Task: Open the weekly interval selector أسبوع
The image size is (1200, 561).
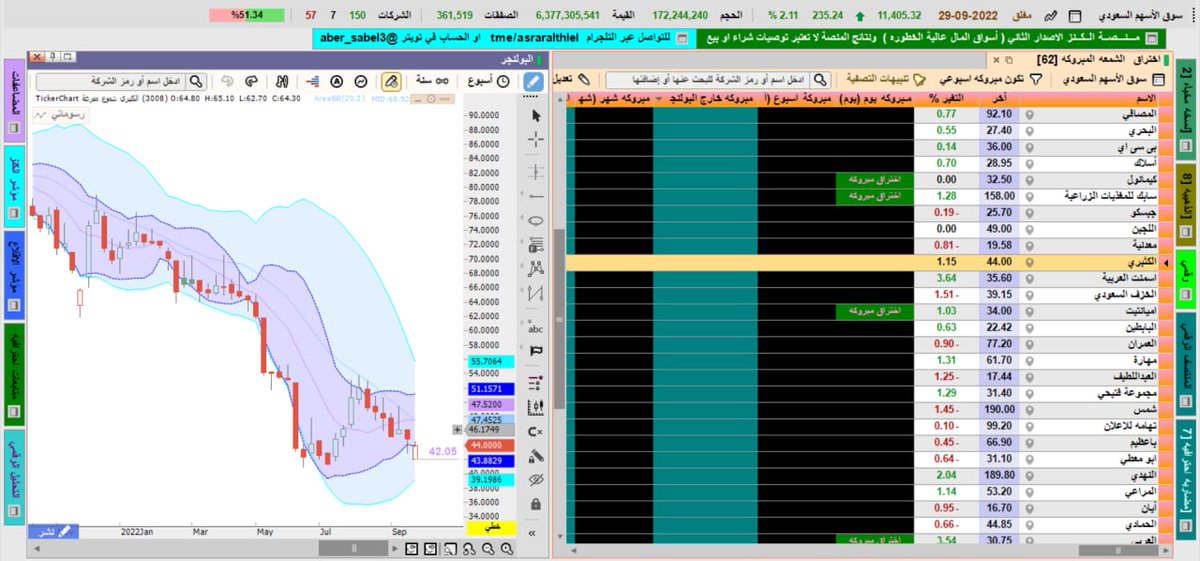Action: coord(487,82)
